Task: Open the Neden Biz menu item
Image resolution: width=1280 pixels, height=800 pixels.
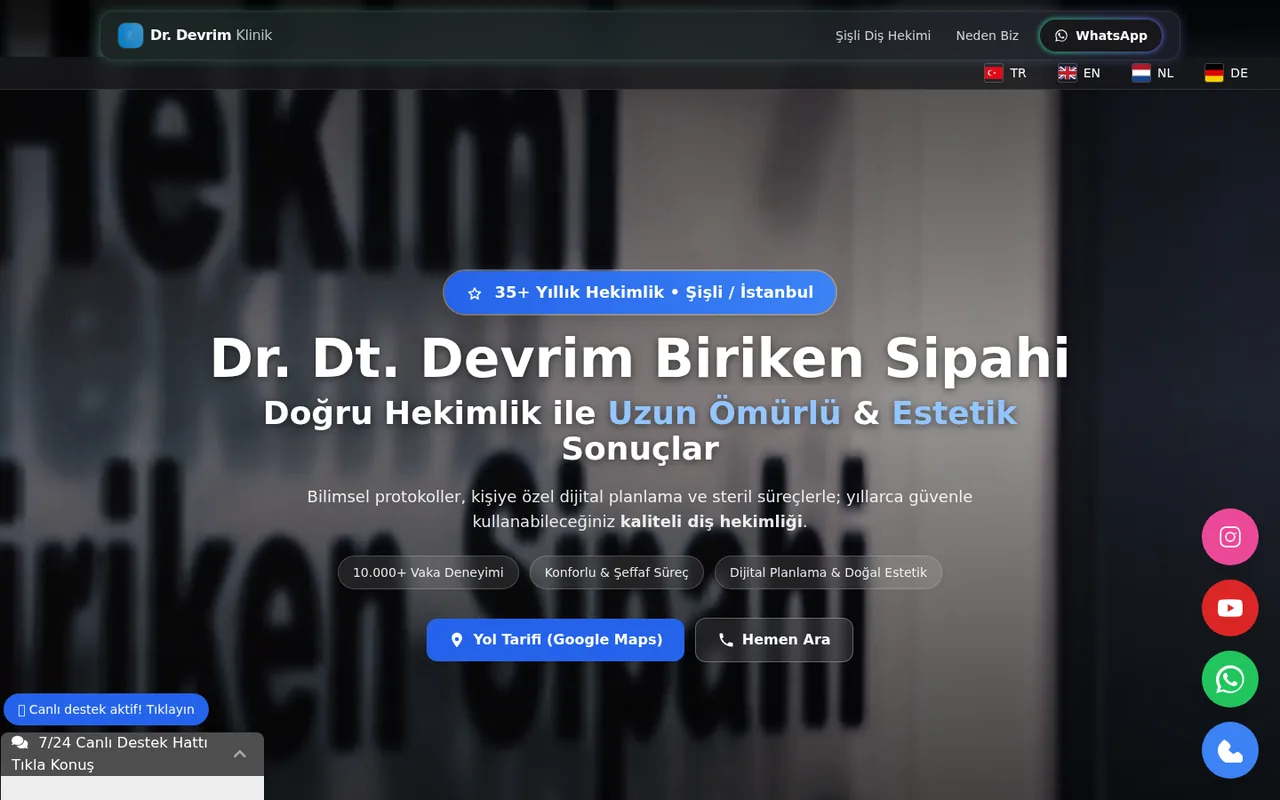Action: pos(987,36)
